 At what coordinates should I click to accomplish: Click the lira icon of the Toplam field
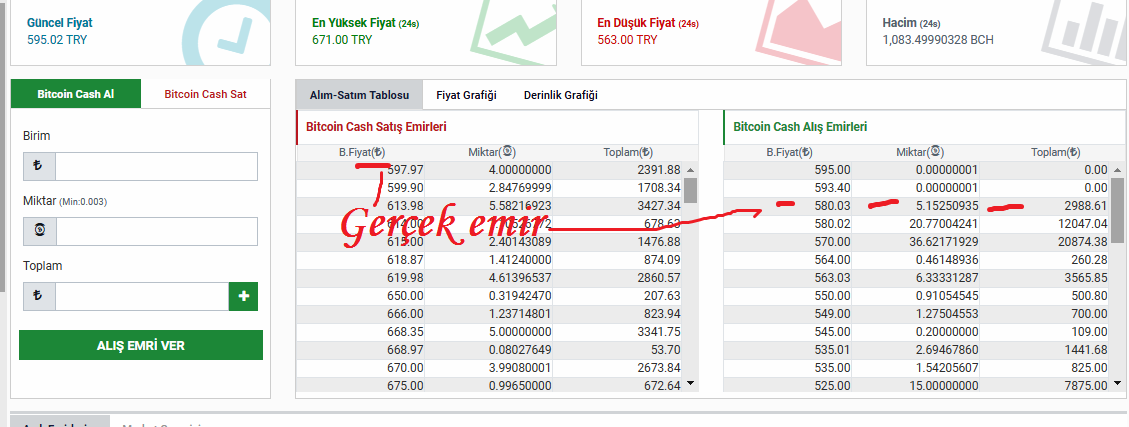[x=39, y=297]
